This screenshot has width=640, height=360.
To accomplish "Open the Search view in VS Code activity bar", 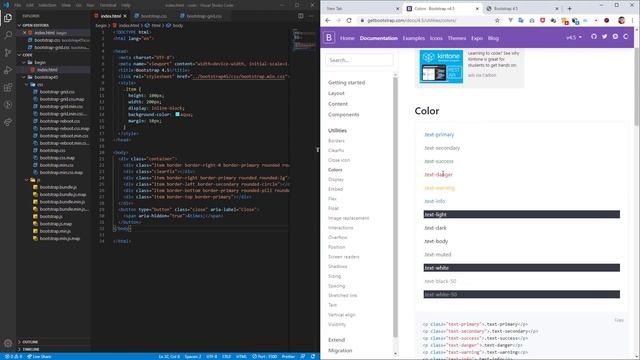I will point(8,35).
